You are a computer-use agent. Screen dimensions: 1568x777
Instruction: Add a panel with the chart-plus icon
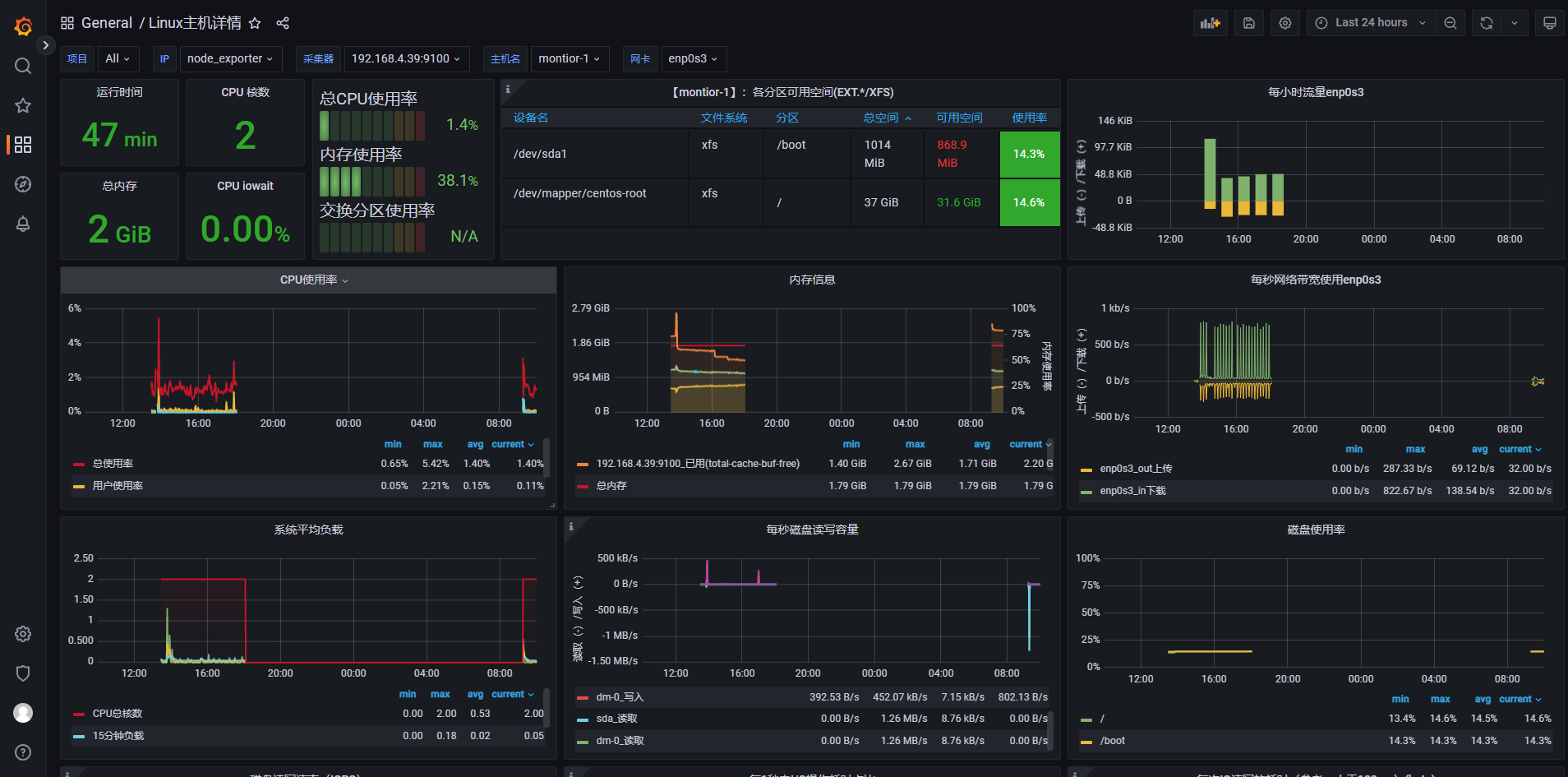(x=1211, y=23)
